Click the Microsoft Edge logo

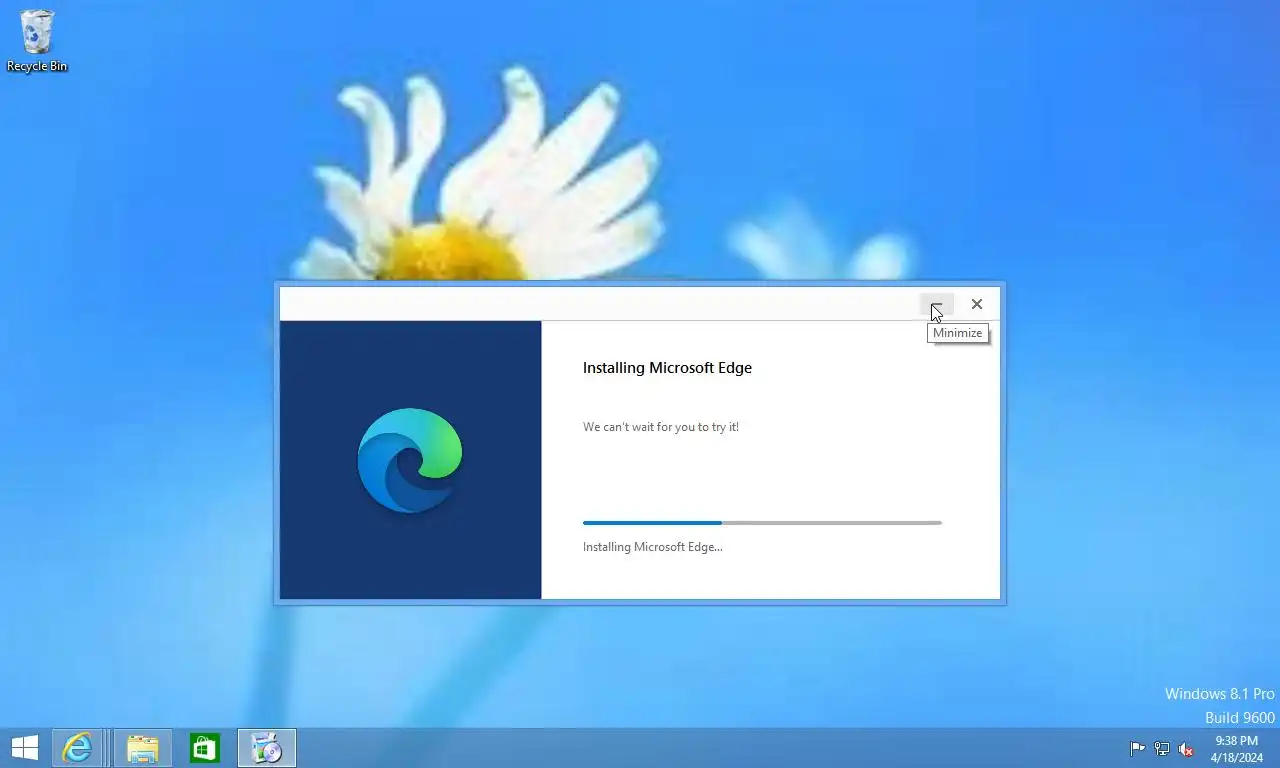point(410,460)
